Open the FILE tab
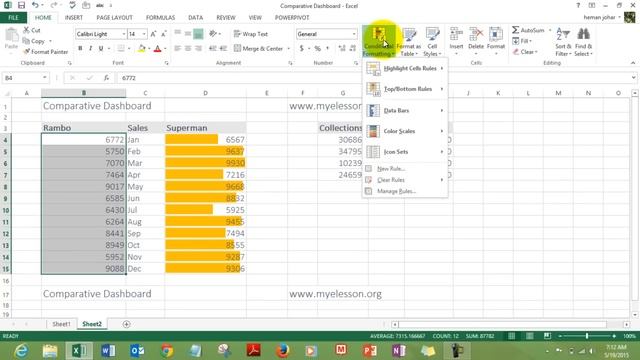 [13, 18]
